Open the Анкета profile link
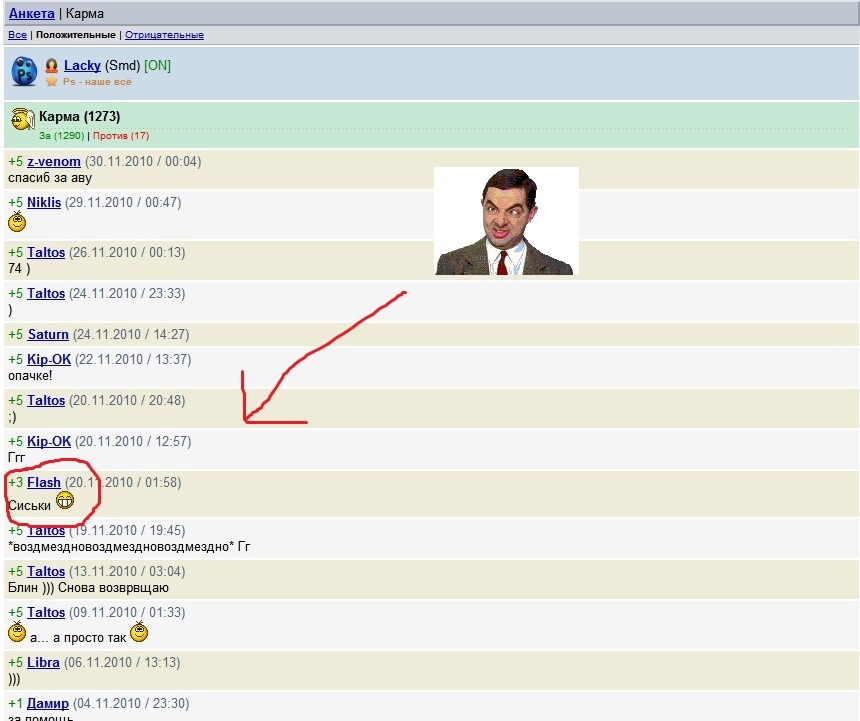 click(31, 14)
